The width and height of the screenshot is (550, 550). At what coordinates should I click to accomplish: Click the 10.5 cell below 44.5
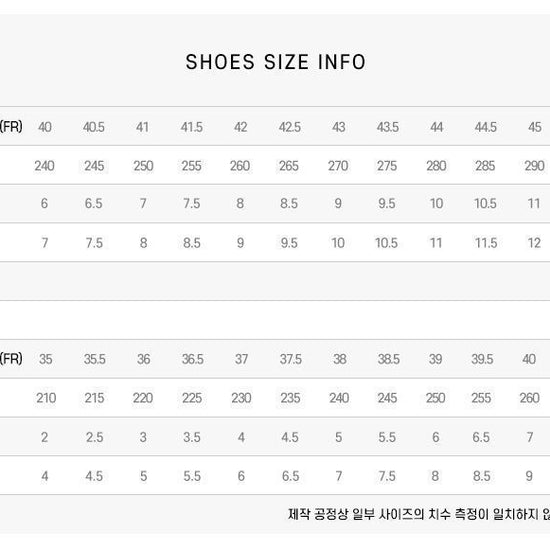pos(485,203)
